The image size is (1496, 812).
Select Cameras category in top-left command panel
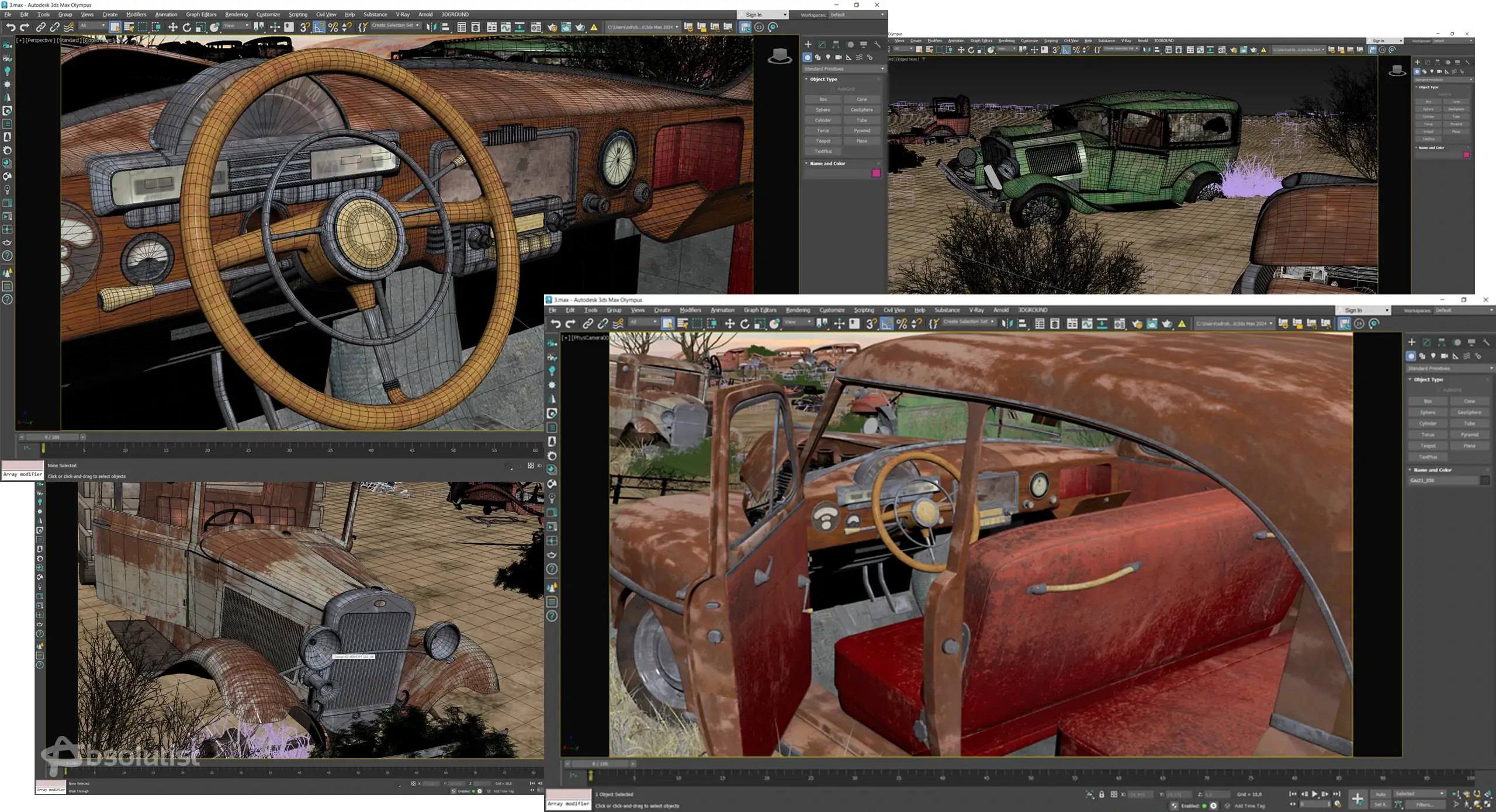[839, 57]
